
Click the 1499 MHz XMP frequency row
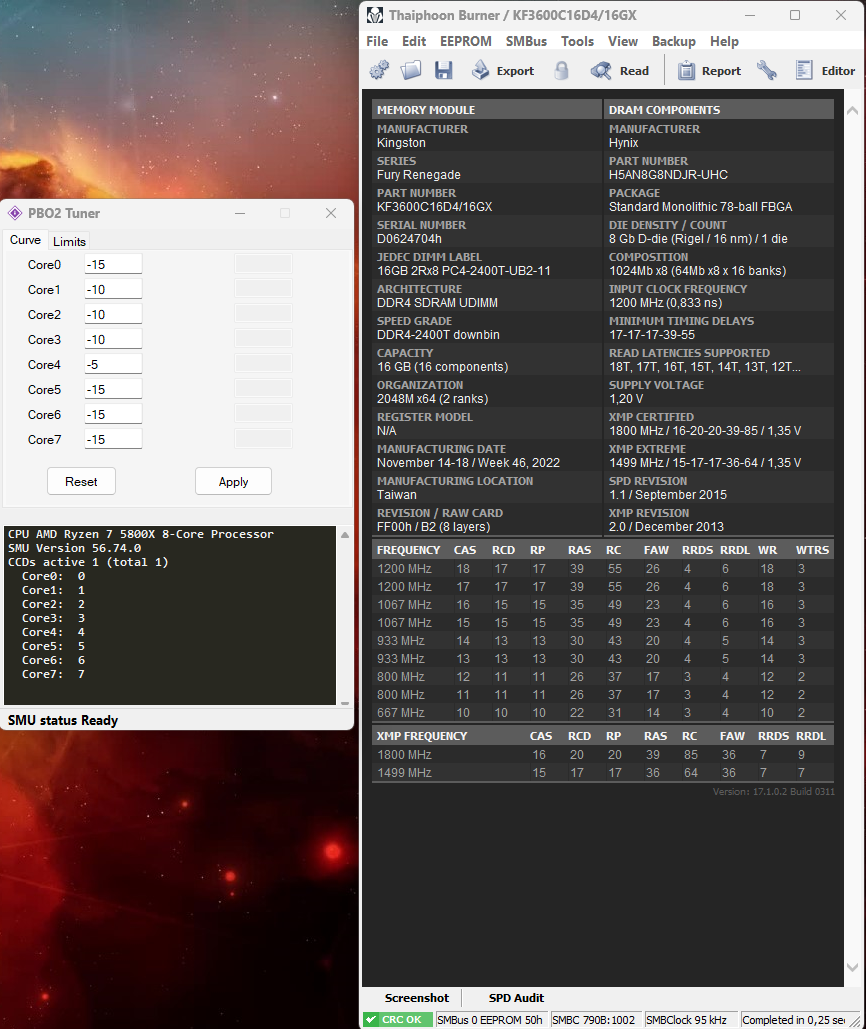[x=602, y=772]
